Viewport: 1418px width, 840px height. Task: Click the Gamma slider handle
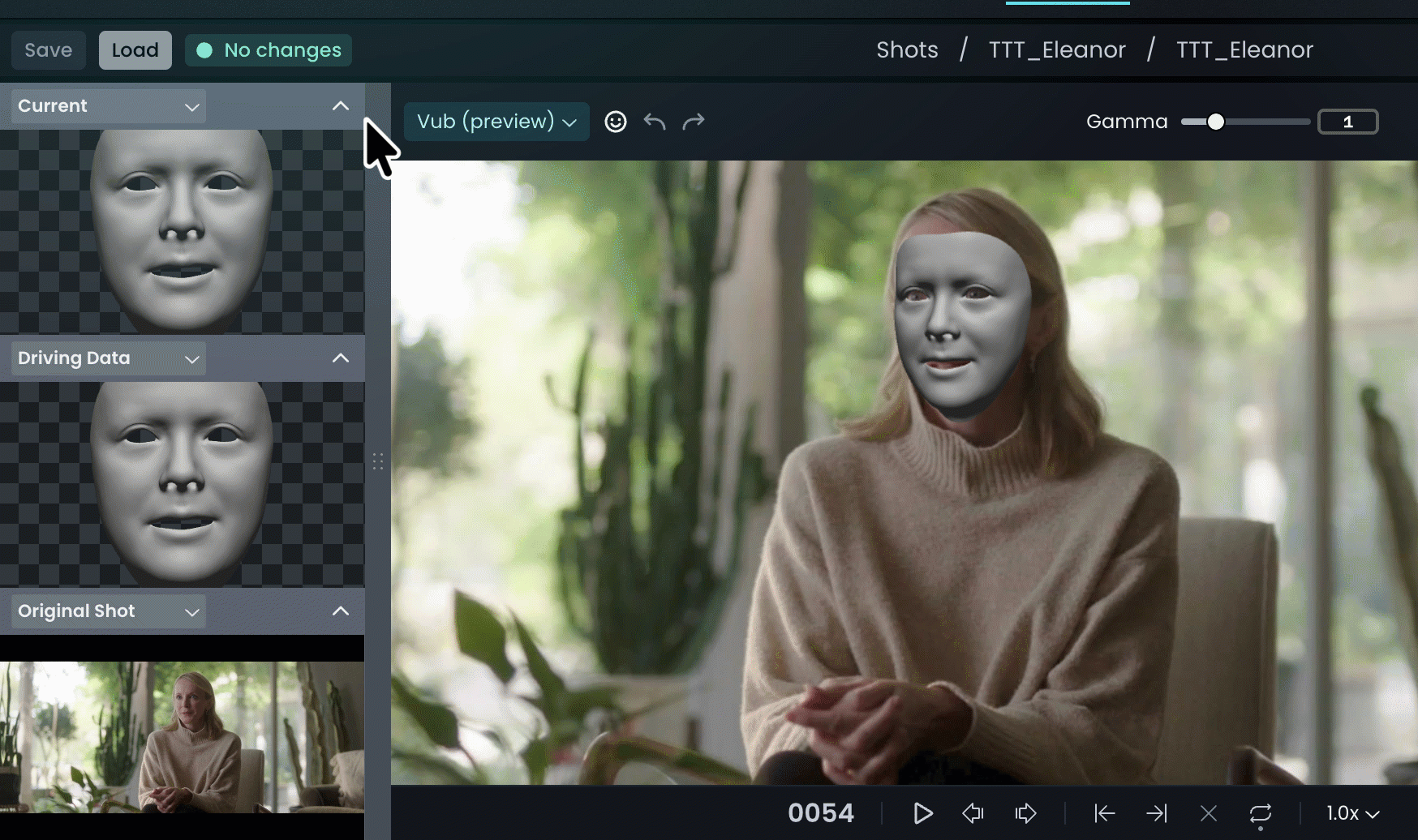pos(1215,122)
